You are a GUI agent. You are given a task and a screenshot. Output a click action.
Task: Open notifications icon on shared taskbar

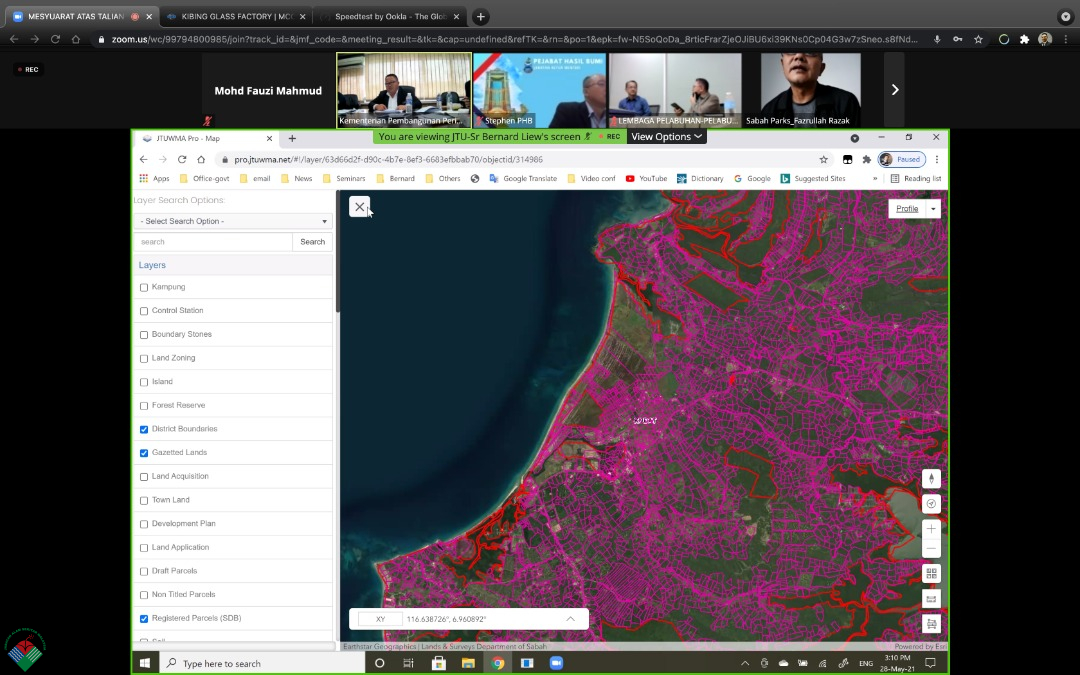[930, 663]
